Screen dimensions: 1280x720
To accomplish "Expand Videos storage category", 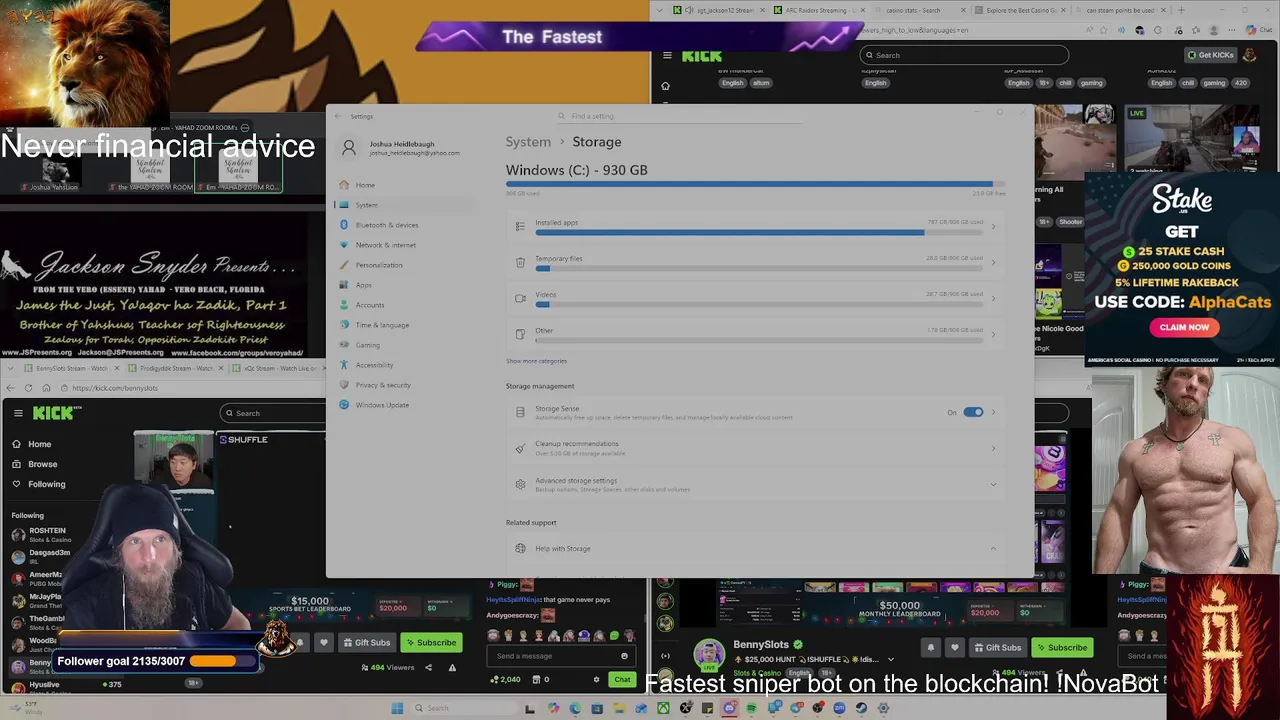I will click(x=993, y=299).
